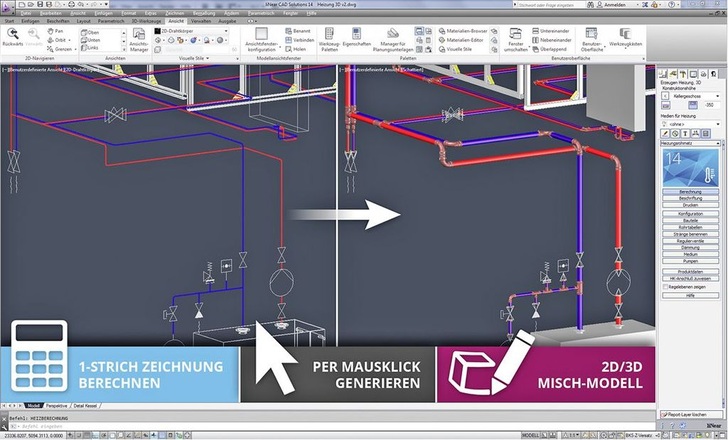Click the Bauteile button

(690, 220)
